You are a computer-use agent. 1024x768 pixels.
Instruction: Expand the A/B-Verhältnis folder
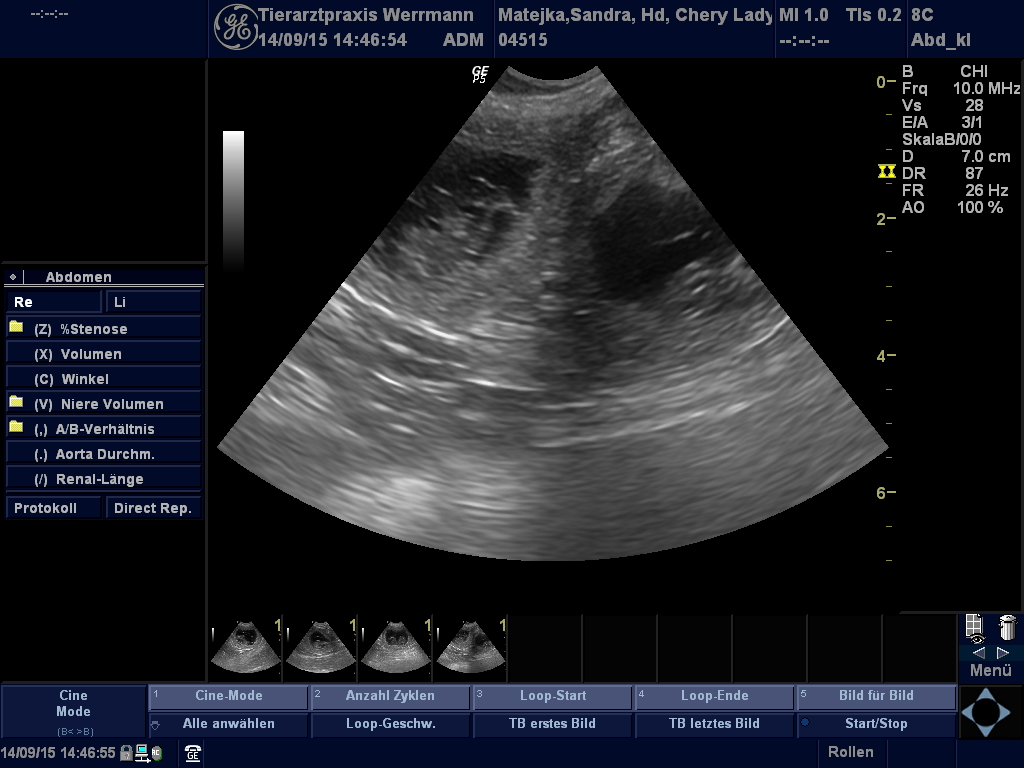pos(16,428)
